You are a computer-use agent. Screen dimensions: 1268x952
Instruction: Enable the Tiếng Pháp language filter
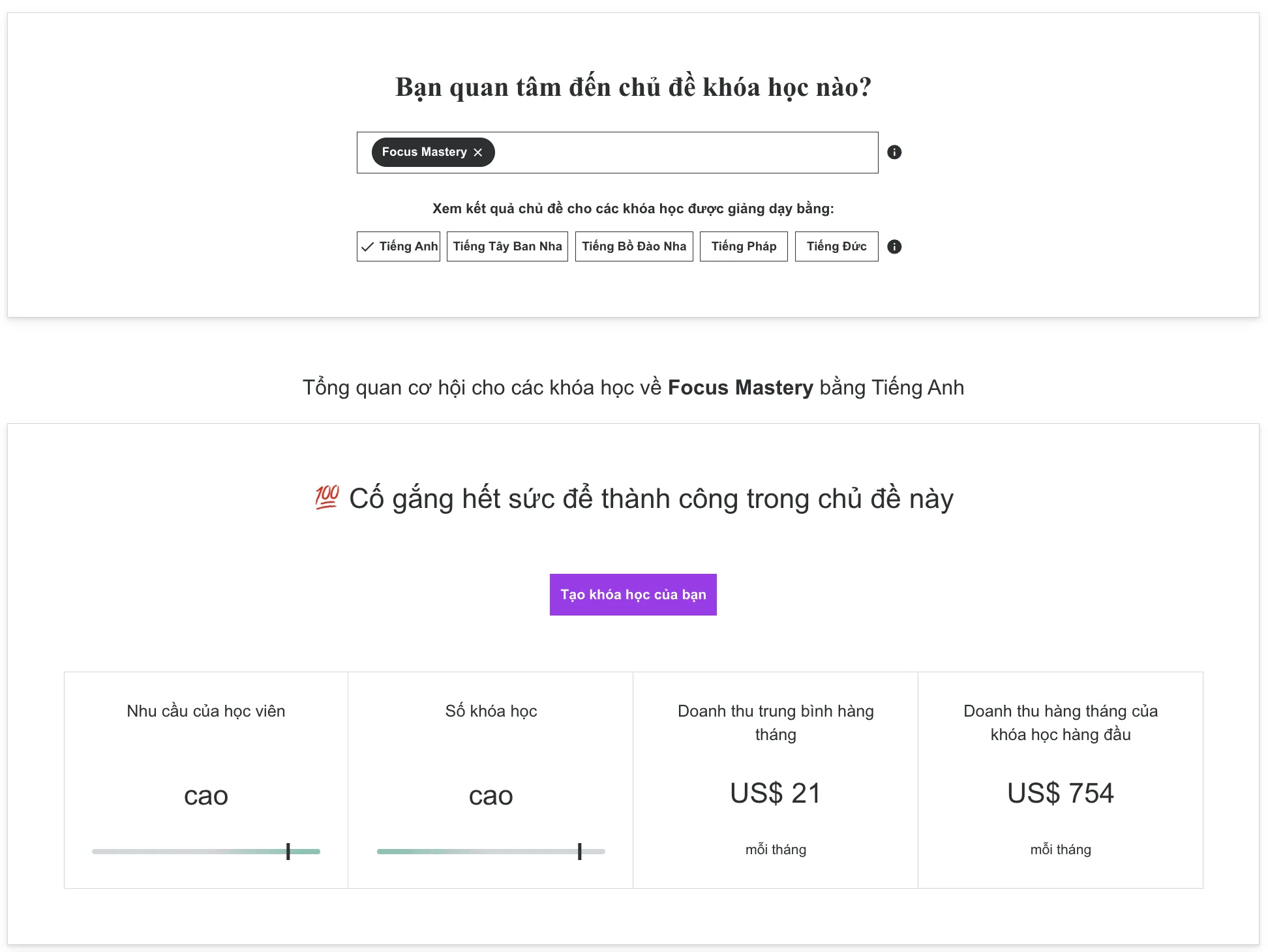point(744,246)
